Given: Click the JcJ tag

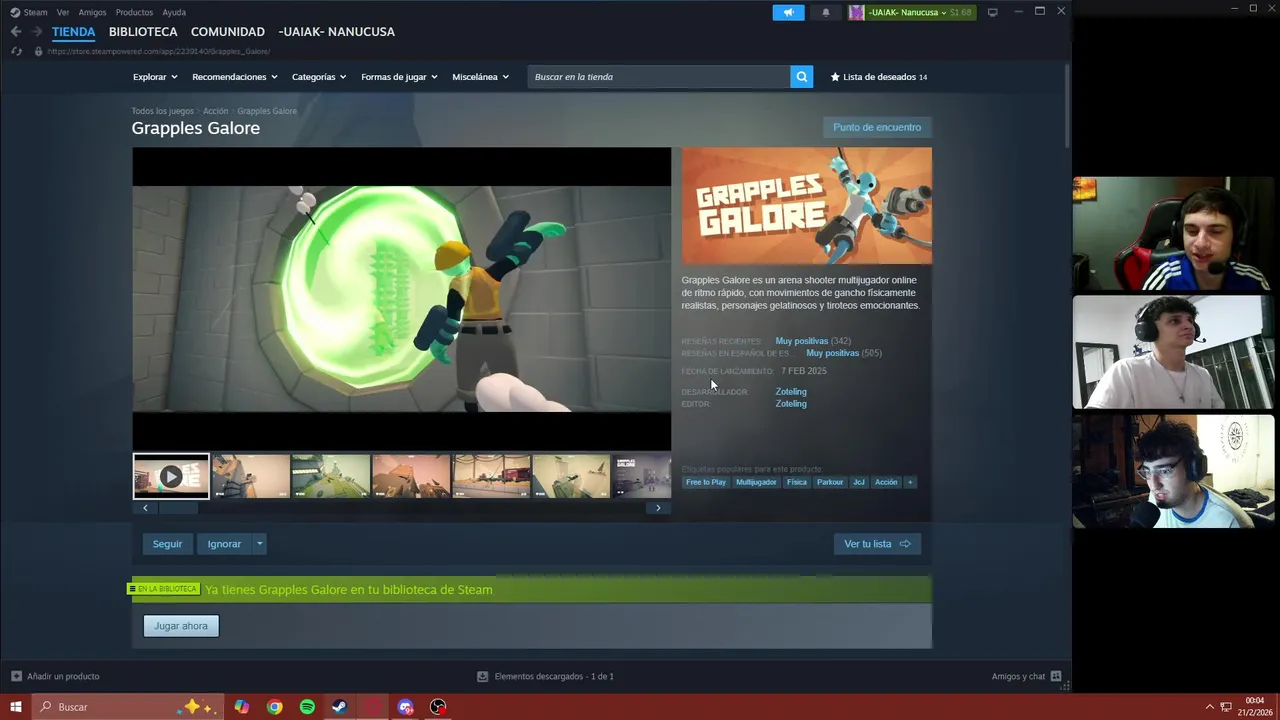Looking at the screenshot, I should pos(858,482).
